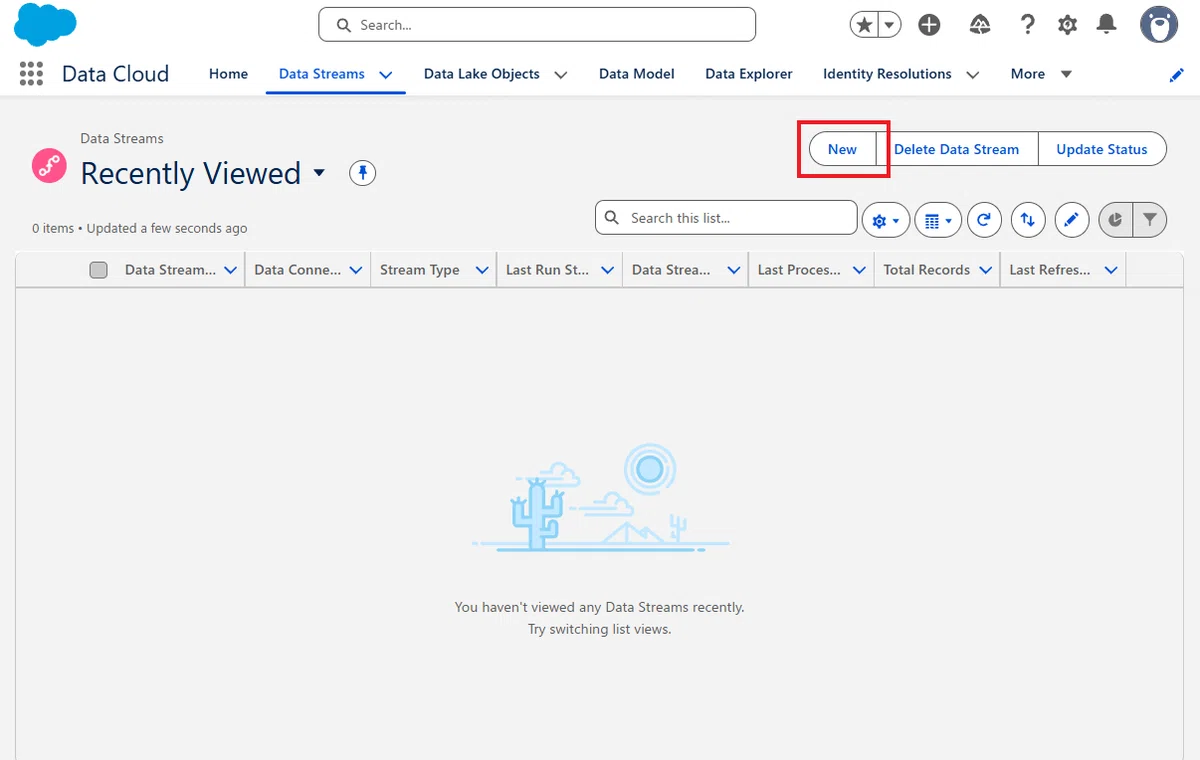1200x760 pixels.
Task: Open the Total Records column menu
Action: point(986,270)
